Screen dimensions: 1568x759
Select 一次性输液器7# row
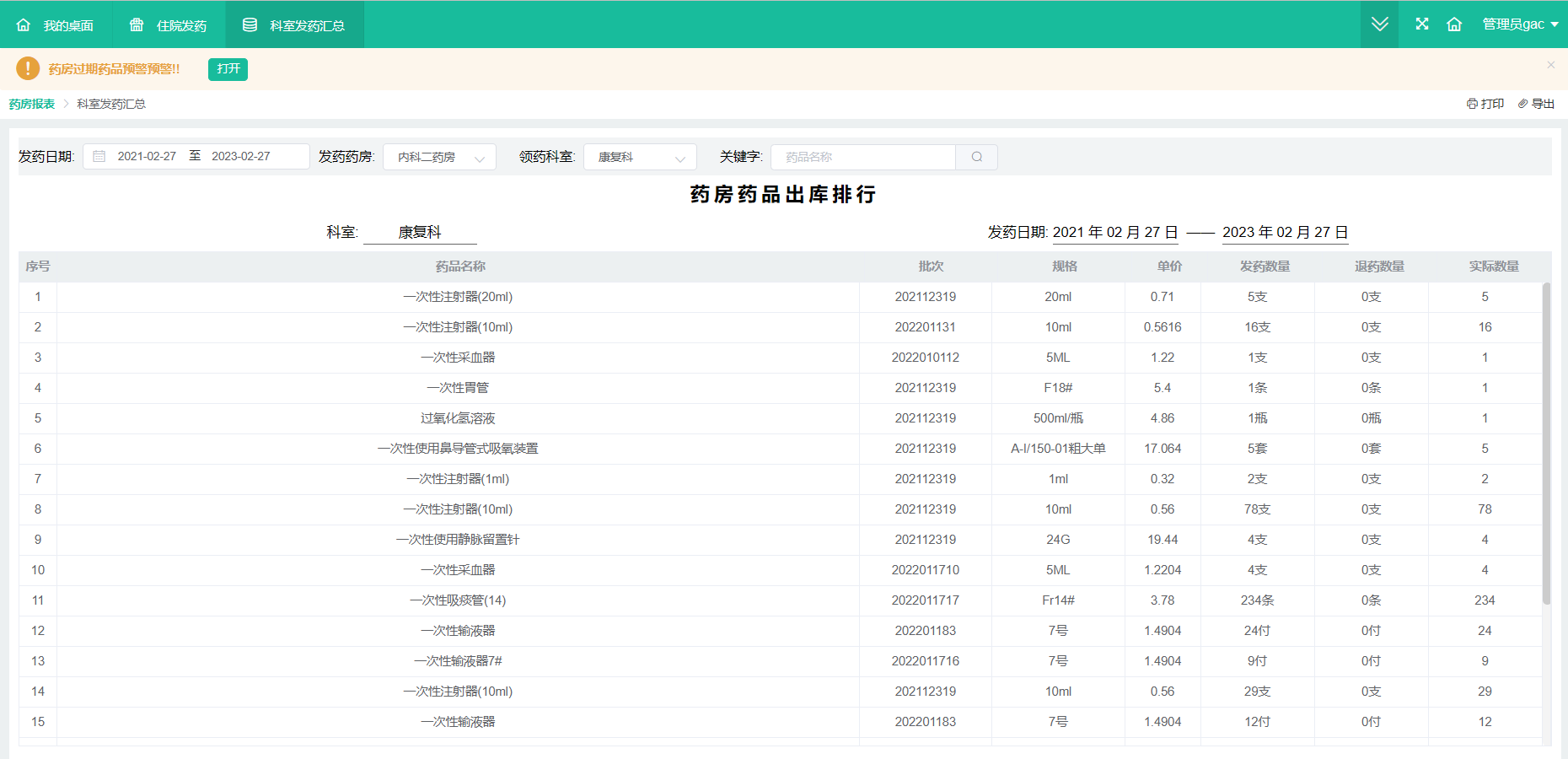pyautogui.click(x=780, y=661)
